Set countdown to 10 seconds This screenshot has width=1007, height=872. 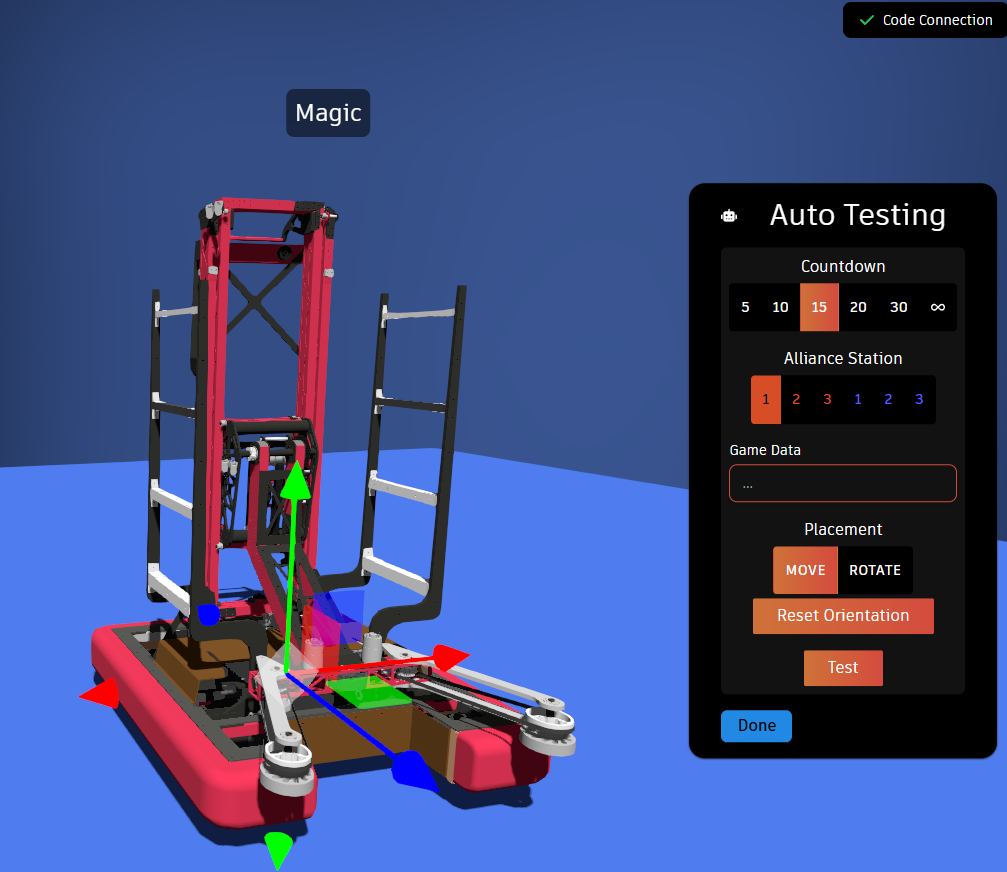[780, 307]
